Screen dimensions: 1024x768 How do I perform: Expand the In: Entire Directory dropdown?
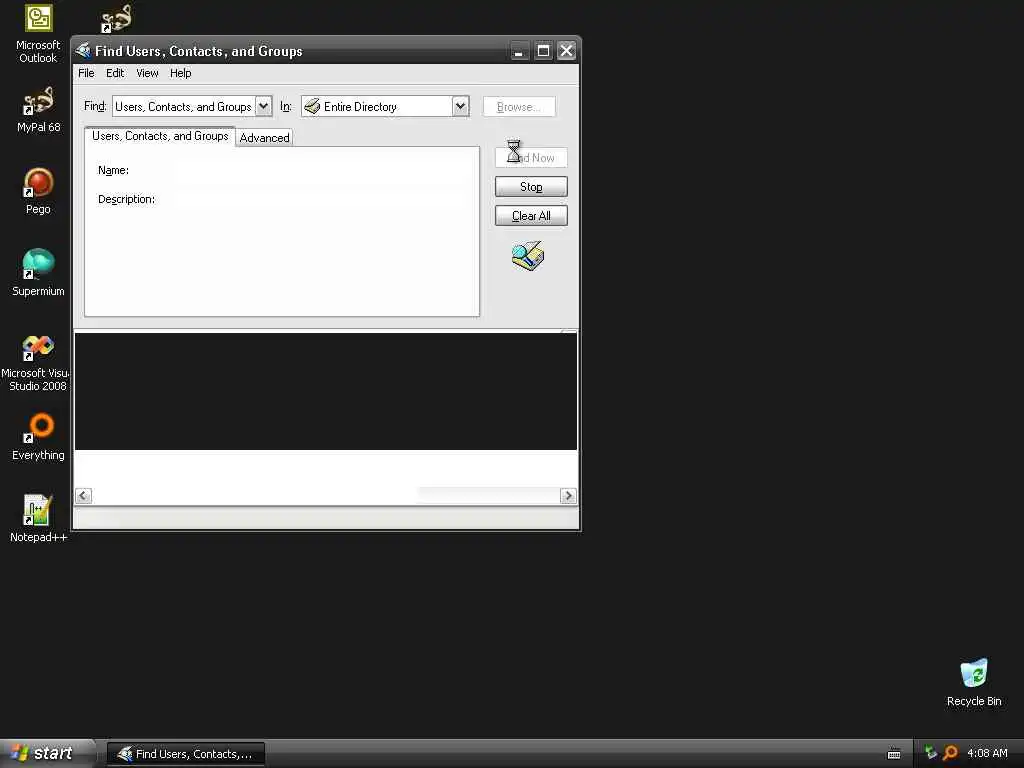point(460,106)
